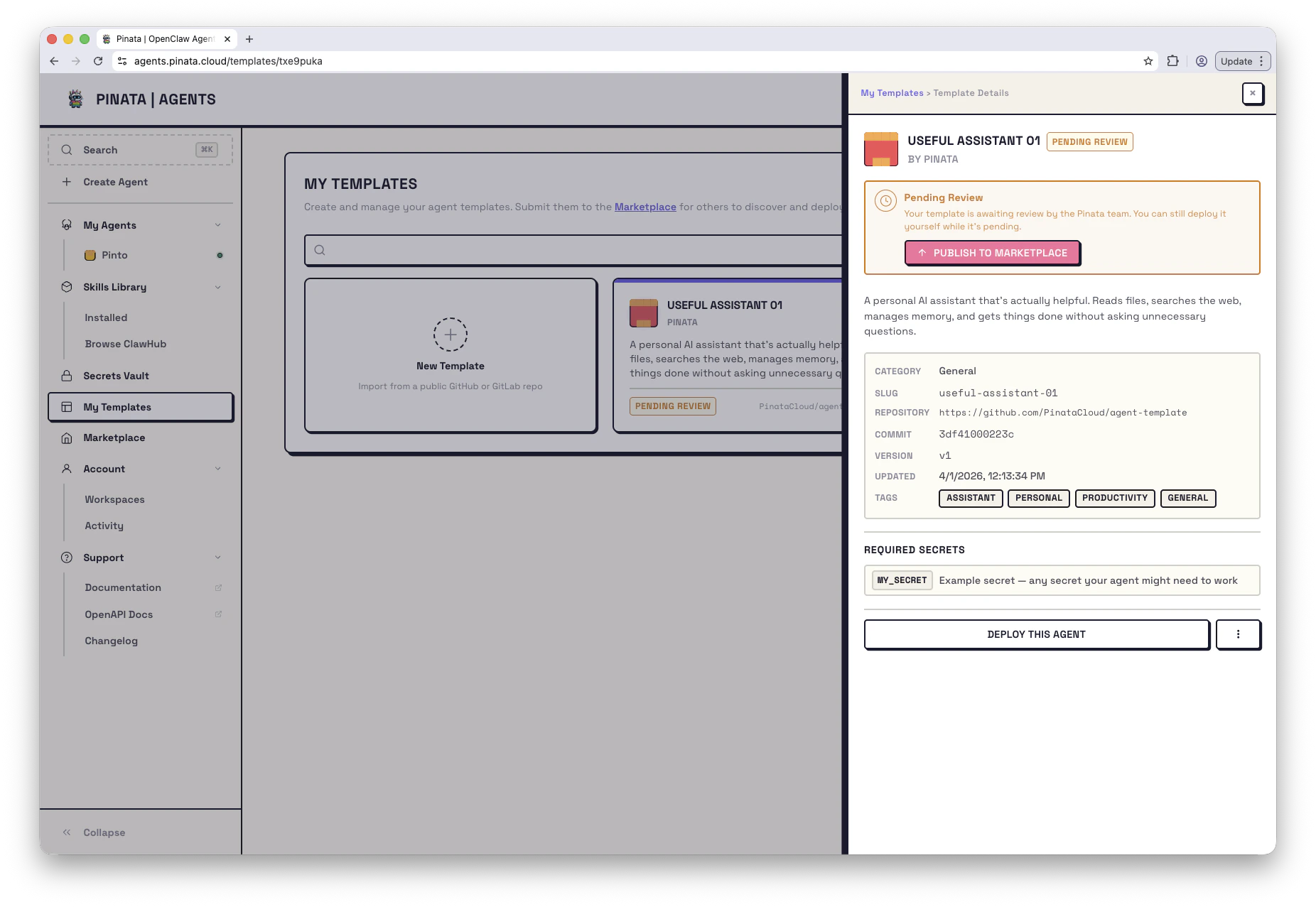1316x907 pixels.
Task: Click the external link icon beside OpenAPI Docs
Action: pos(218,614)
